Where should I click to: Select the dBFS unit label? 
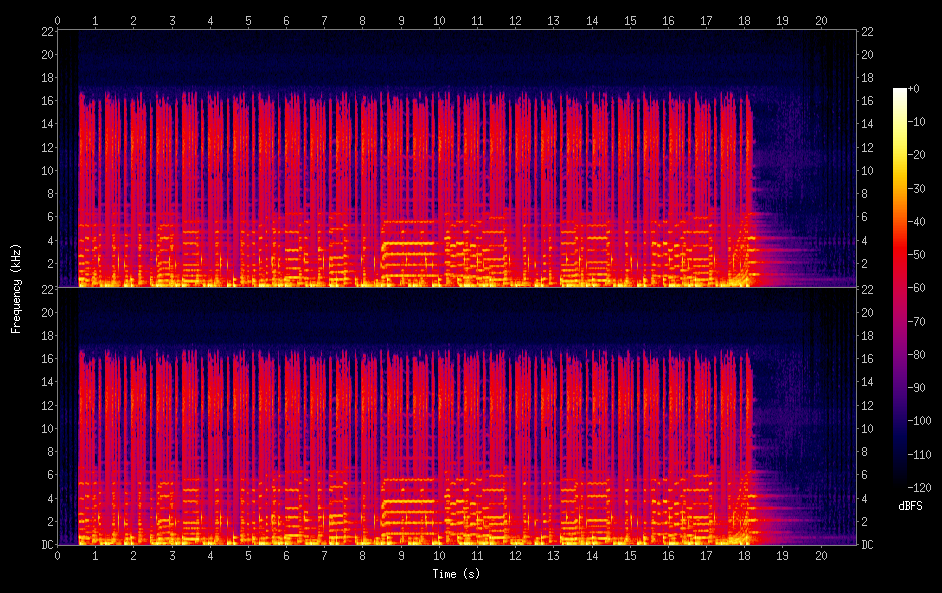[911, 506]
